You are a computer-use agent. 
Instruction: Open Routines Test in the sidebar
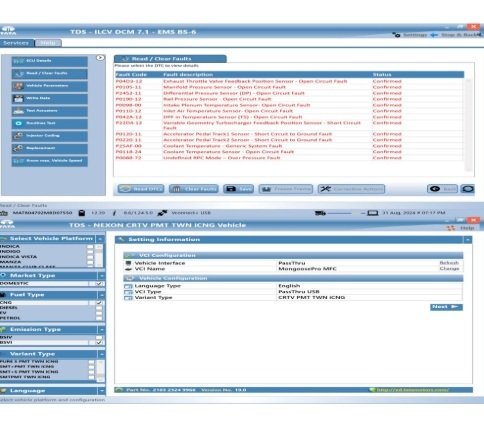pyautogui.click(x=50, y=124)
